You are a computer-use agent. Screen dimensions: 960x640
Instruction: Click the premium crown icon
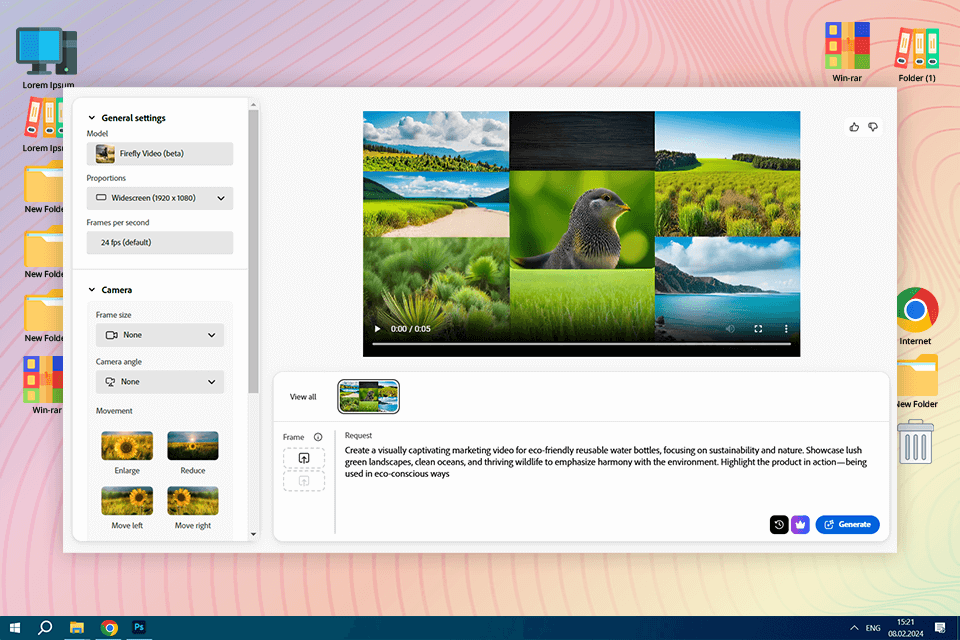(x=800, y=524)
